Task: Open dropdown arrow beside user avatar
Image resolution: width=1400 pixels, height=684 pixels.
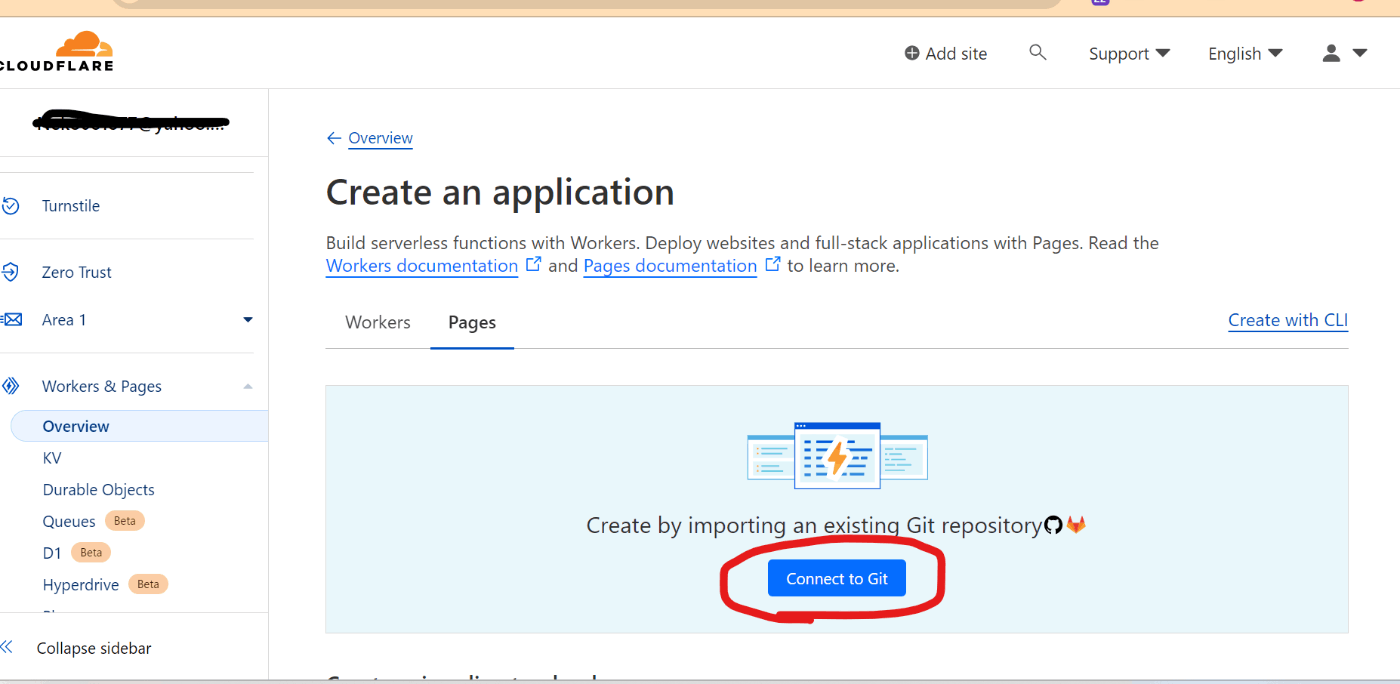Action: (x=1359, y=53)
